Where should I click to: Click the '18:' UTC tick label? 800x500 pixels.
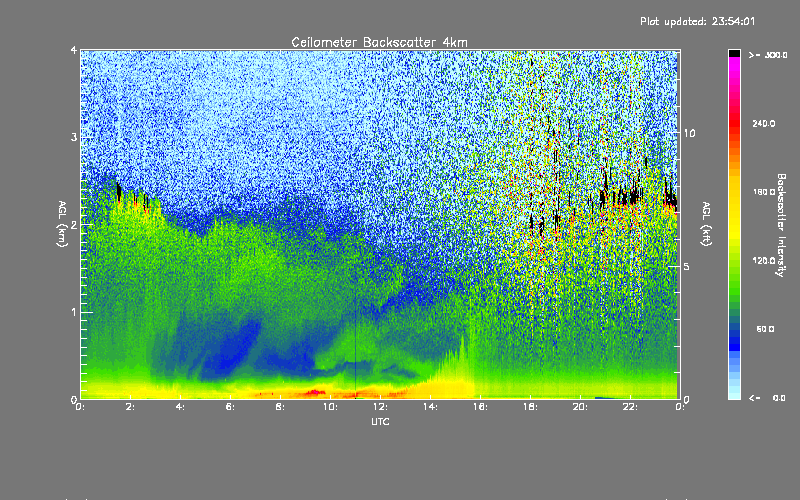[x=530, y=407]
